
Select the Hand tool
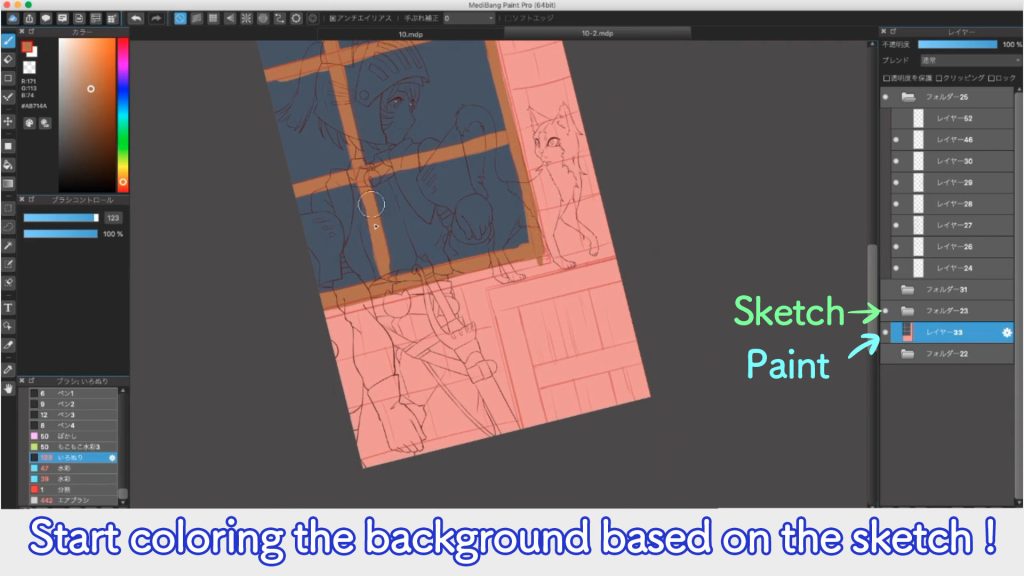[x=8, y=388]
